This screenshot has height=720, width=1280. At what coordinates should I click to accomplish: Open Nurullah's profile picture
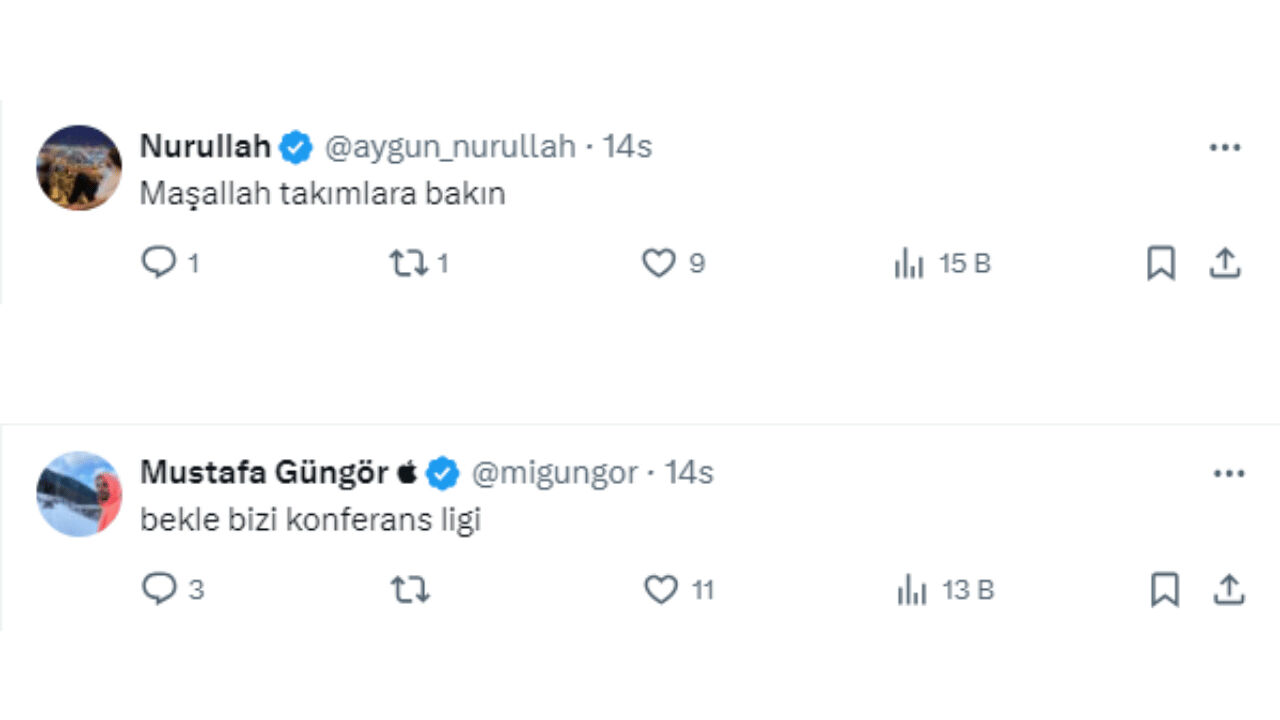[79, 168]
